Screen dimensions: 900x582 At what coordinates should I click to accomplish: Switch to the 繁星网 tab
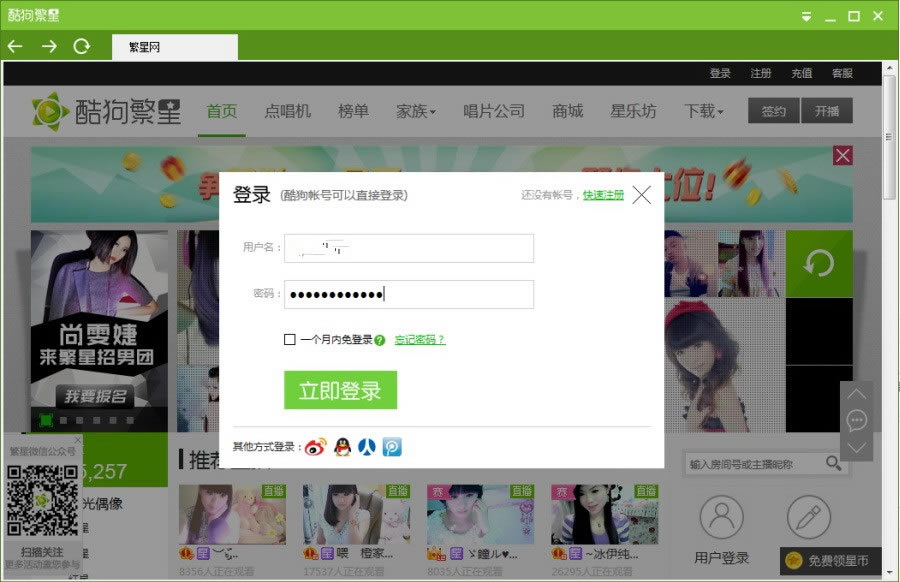[x=174, y=47]
